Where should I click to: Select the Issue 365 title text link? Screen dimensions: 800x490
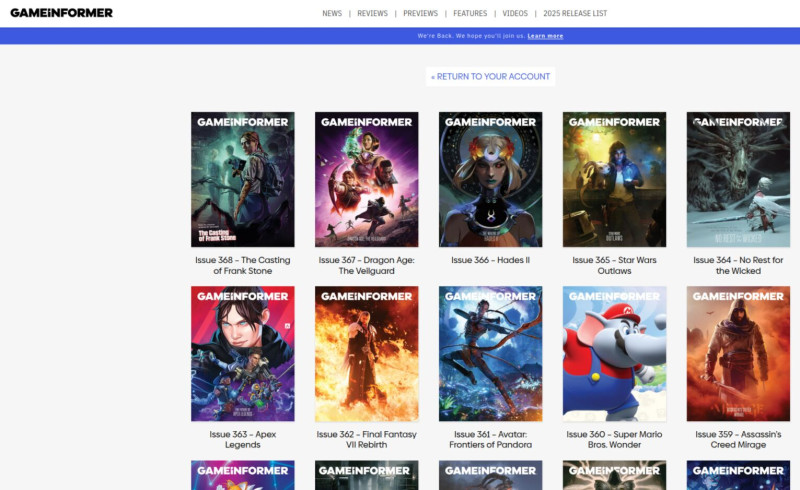pyautogui.click(x=614, y=265)
